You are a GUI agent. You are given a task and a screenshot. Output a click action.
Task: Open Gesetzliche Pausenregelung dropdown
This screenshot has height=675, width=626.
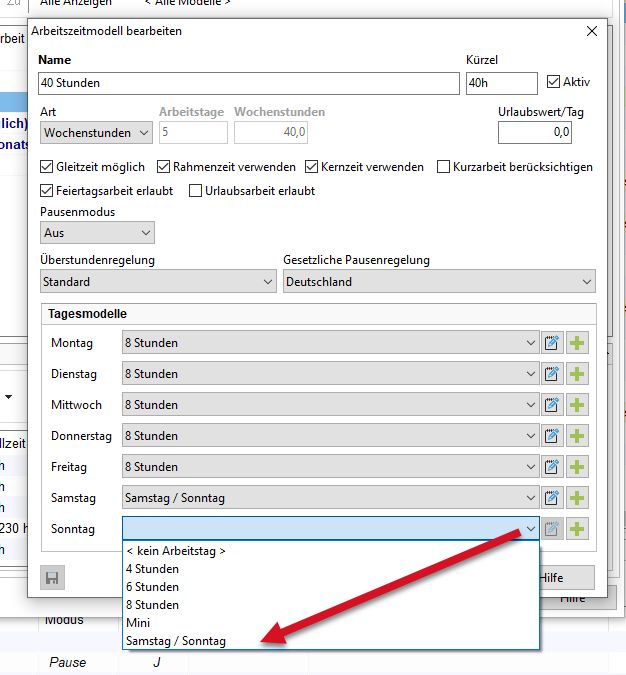(439, 282)
